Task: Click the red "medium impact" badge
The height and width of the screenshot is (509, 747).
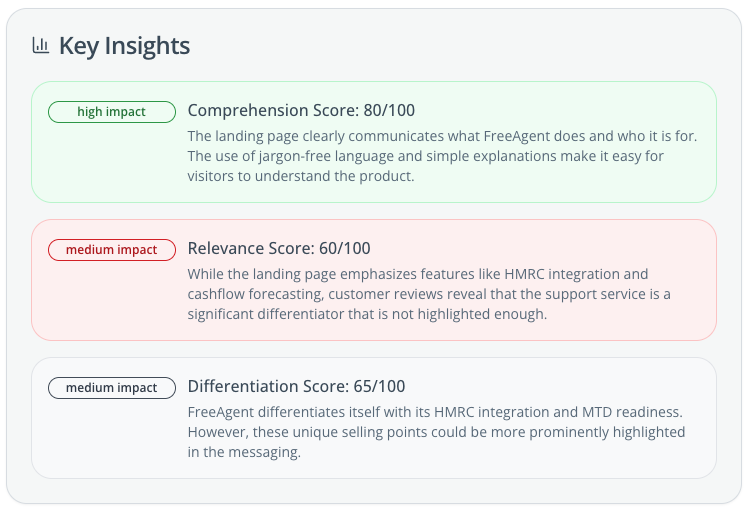Action: 112,250
